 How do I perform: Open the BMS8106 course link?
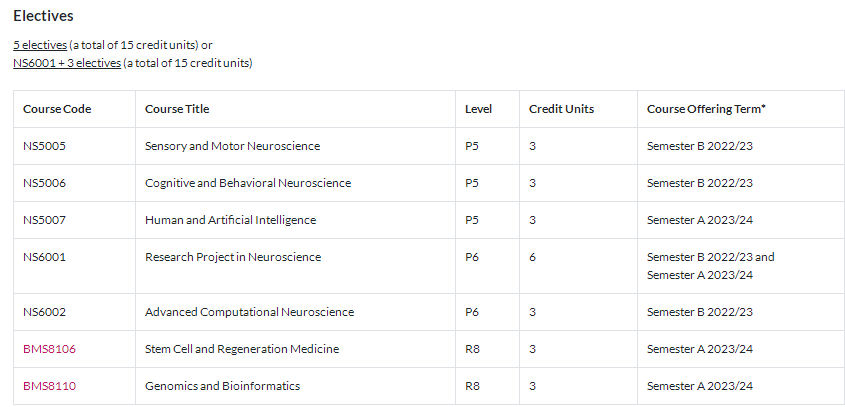tap(49, 349)
